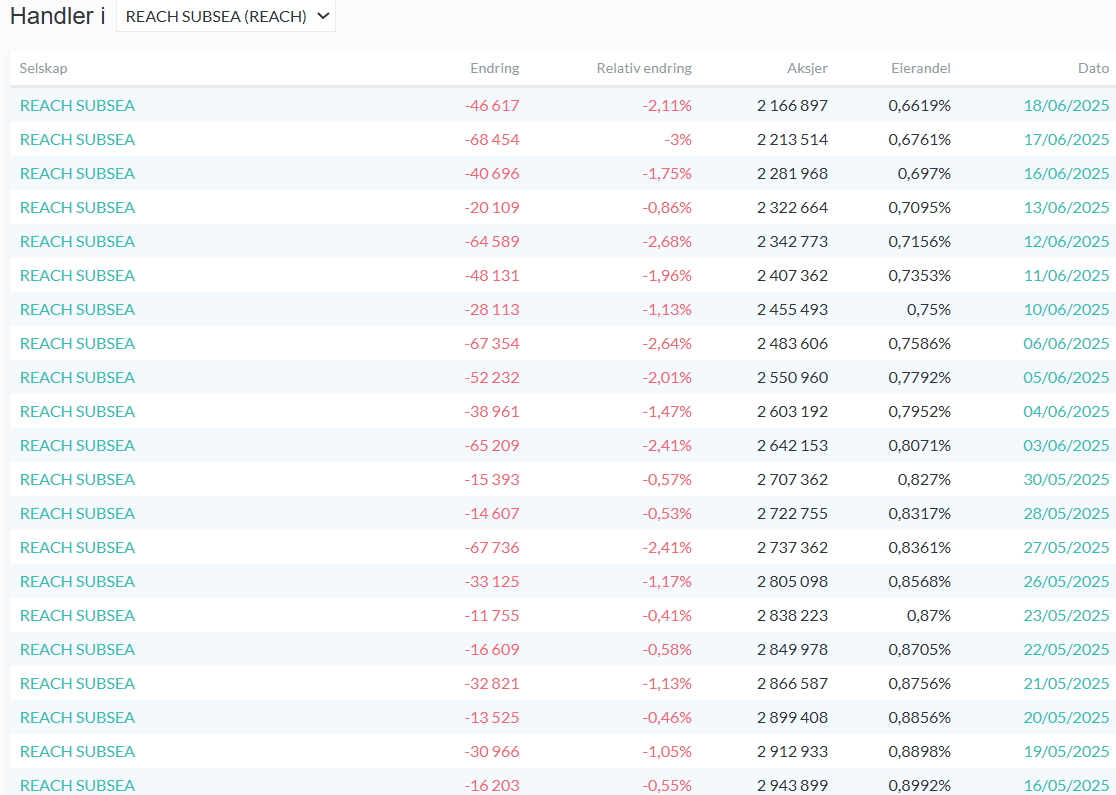Click the date 10/06/2025
Screen dimensions: 1116x795
(x=1066, y=310)
